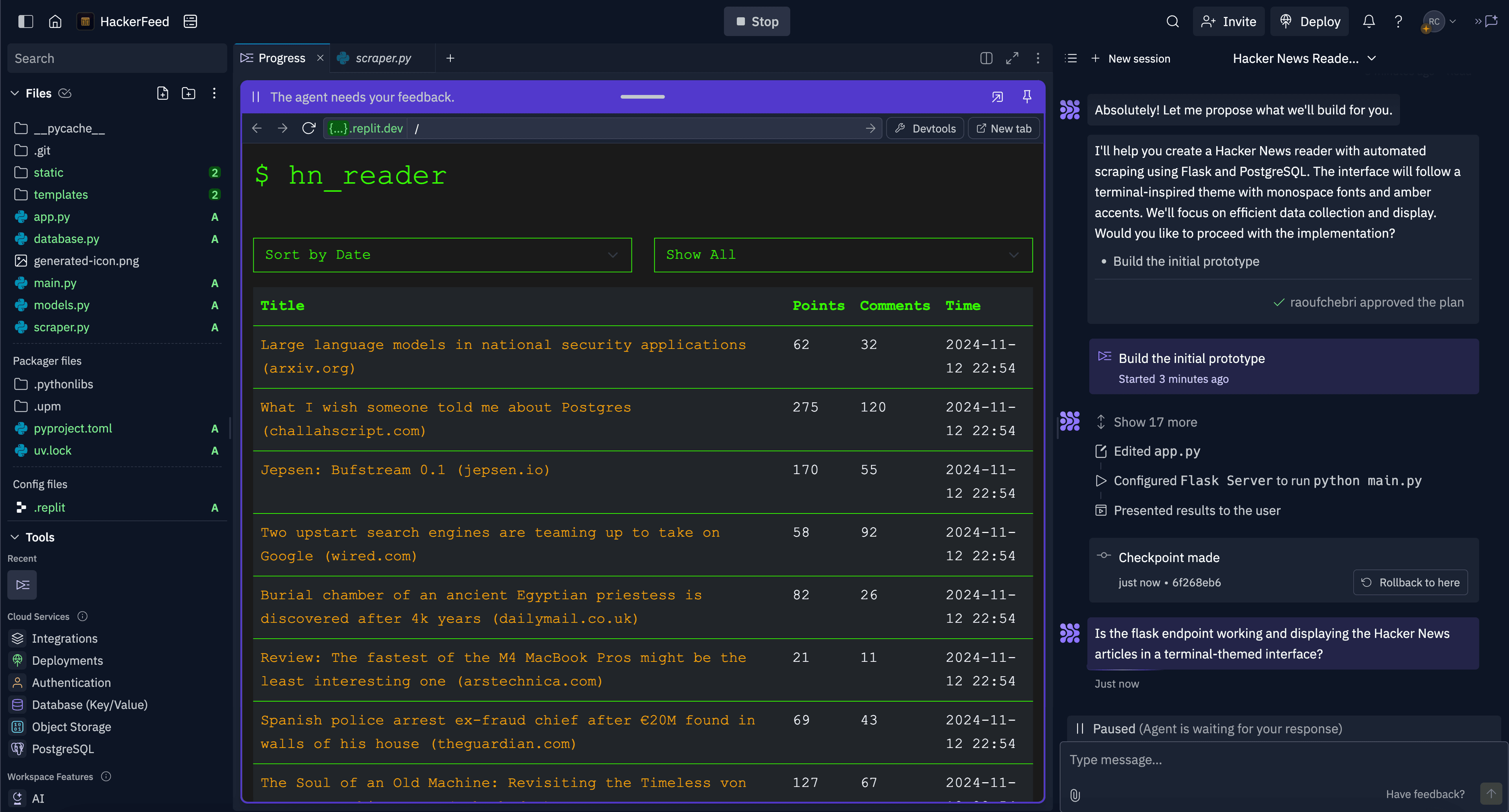Toggle the left sidebar panel icon
The height and width of the screenshot is (812, 1509).
(26, 22)
